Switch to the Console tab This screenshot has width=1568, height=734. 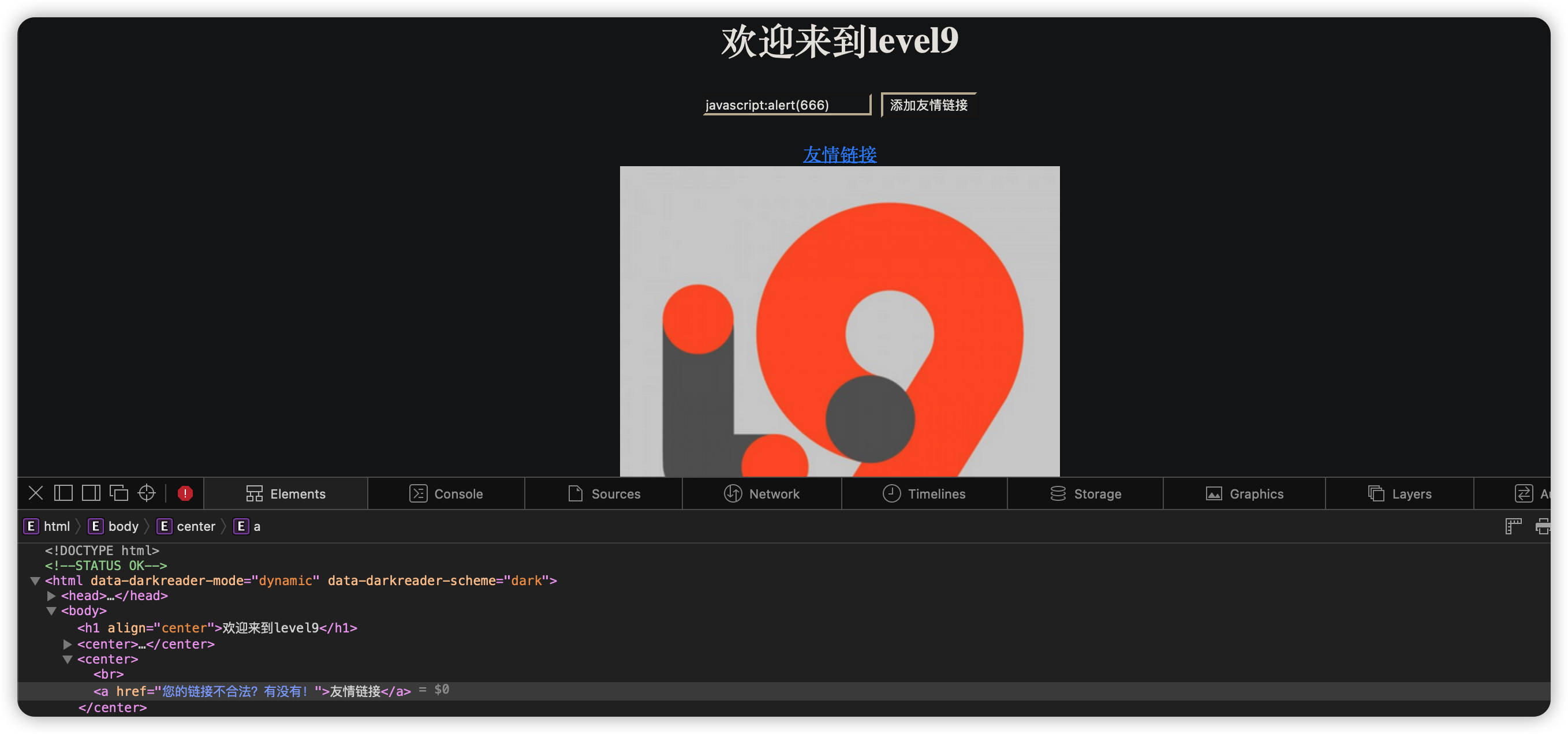click(x=446, y=493)
